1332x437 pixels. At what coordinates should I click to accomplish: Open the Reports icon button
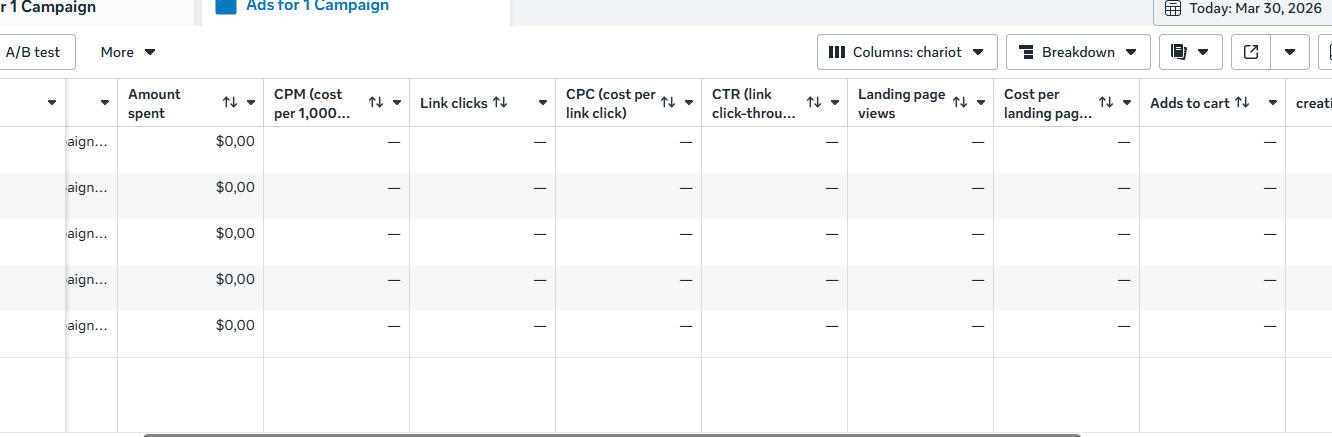coord(1190,52)
